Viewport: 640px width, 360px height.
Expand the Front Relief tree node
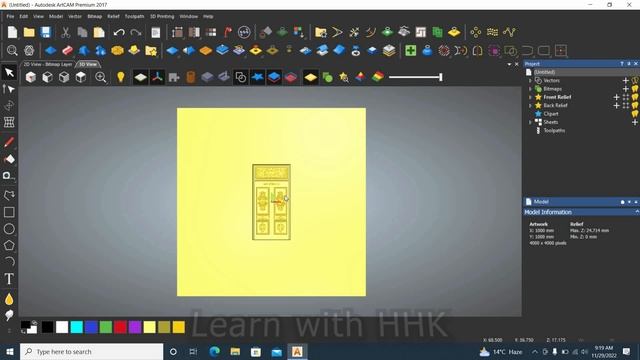tap(530, 97)
